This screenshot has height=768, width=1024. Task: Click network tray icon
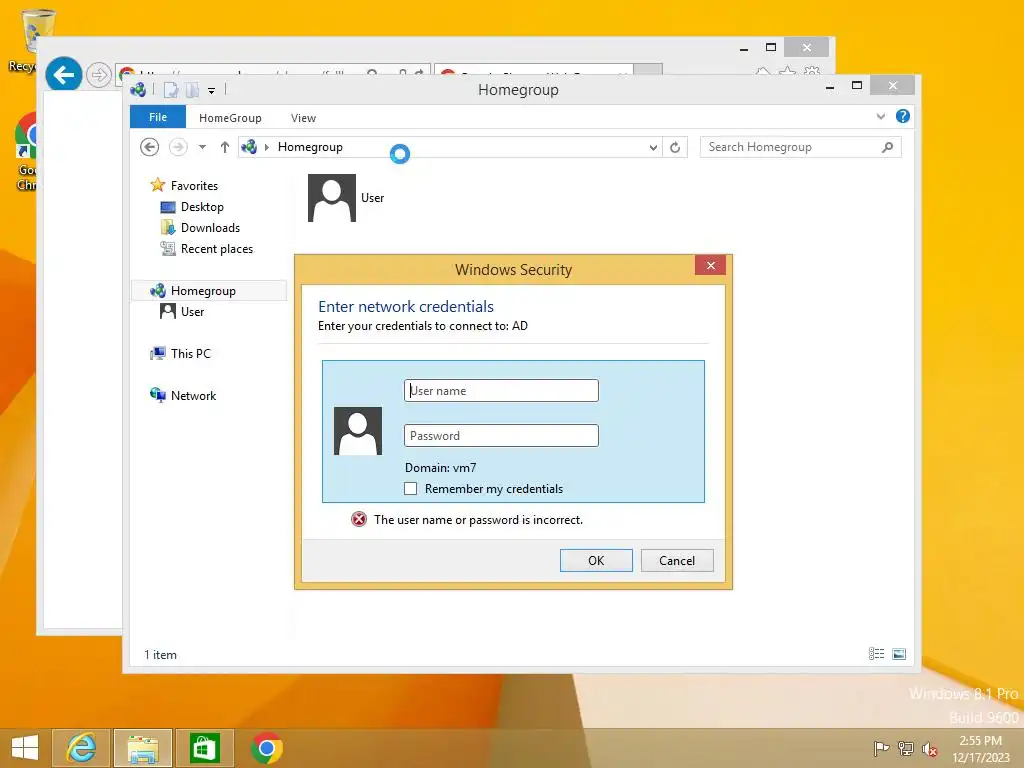click(x=906, y=748)
